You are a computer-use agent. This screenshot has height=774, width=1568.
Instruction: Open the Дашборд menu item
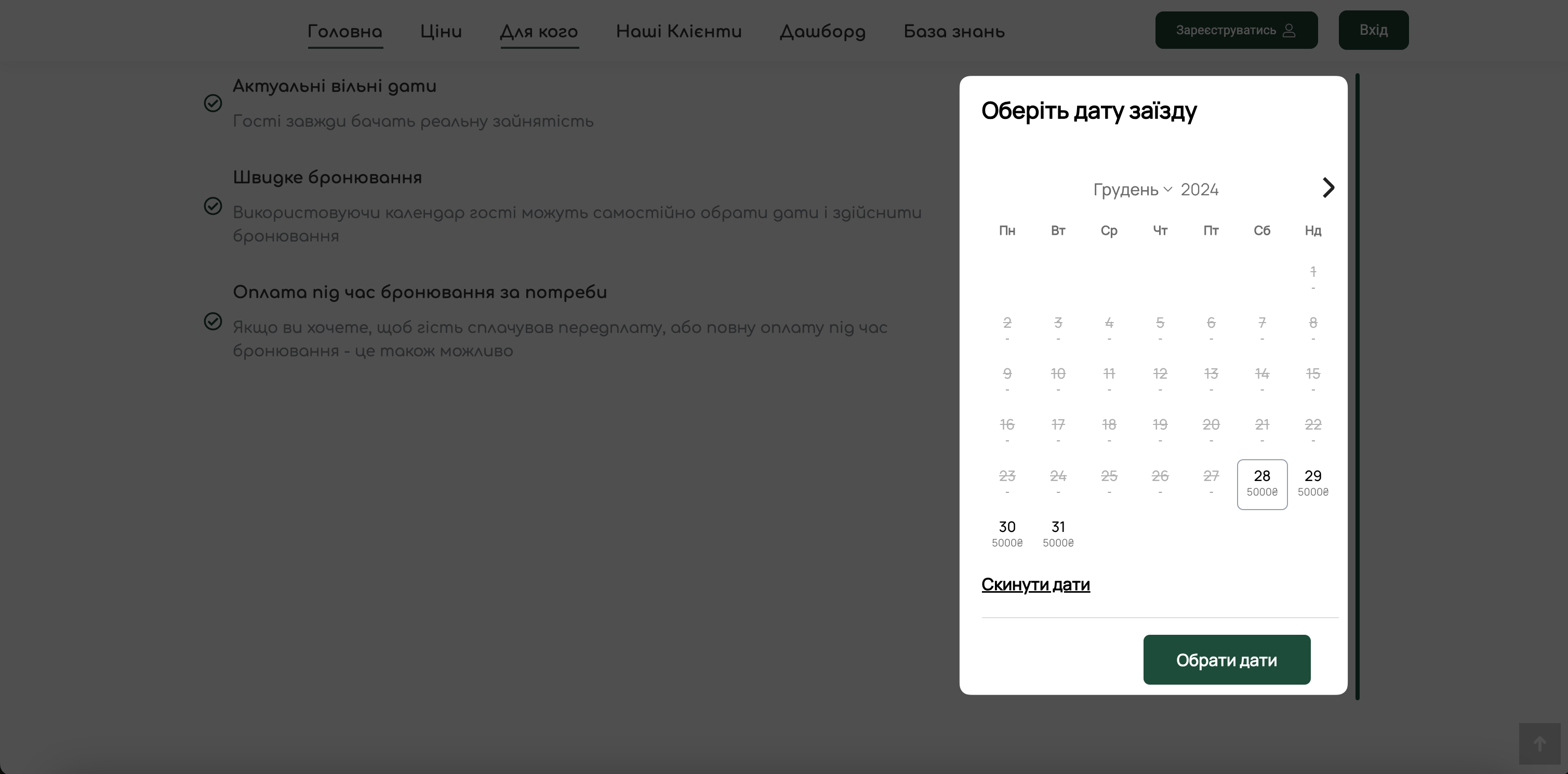[822, 31]
